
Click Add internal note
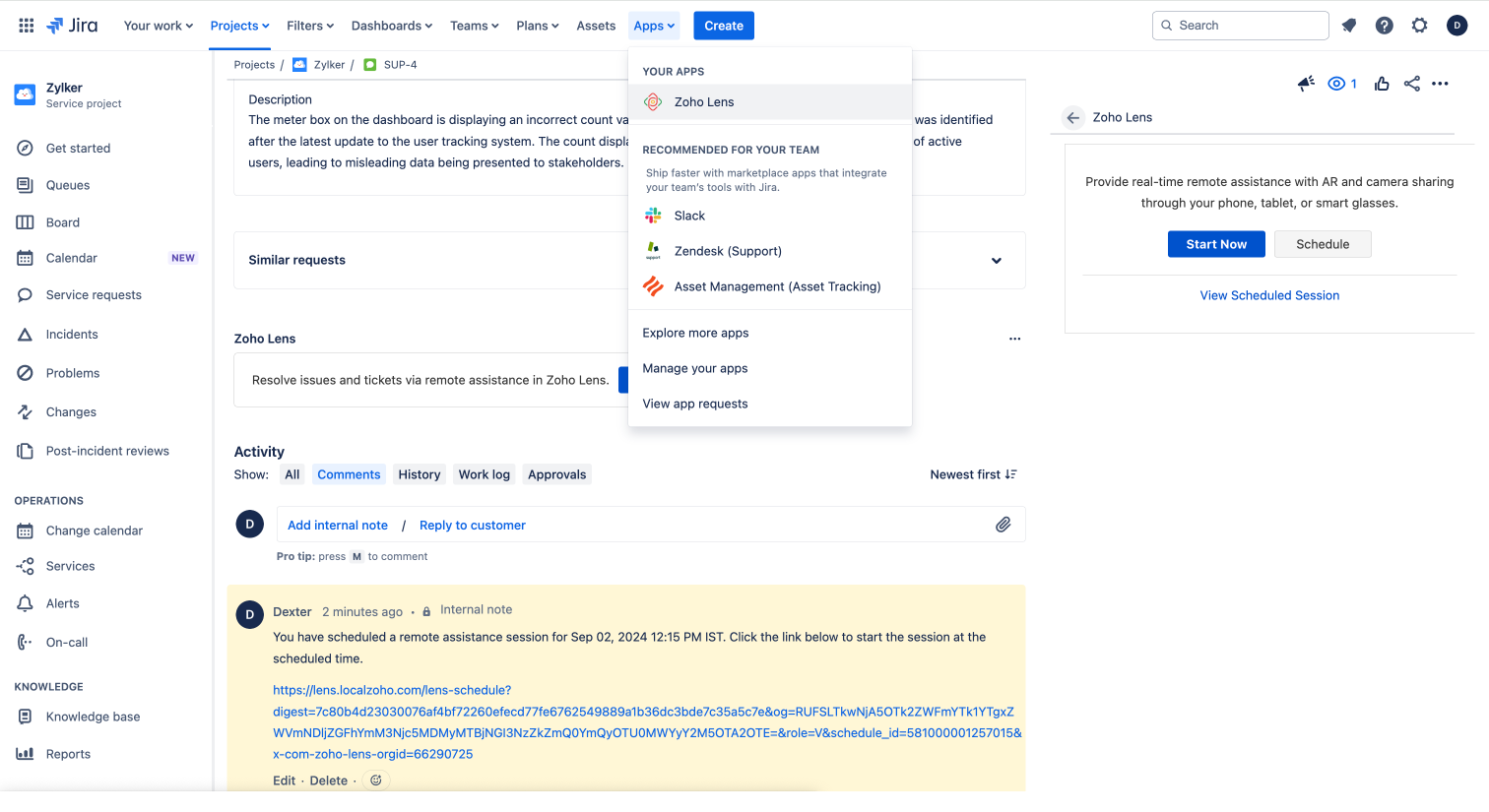click(x=338, y=526)
